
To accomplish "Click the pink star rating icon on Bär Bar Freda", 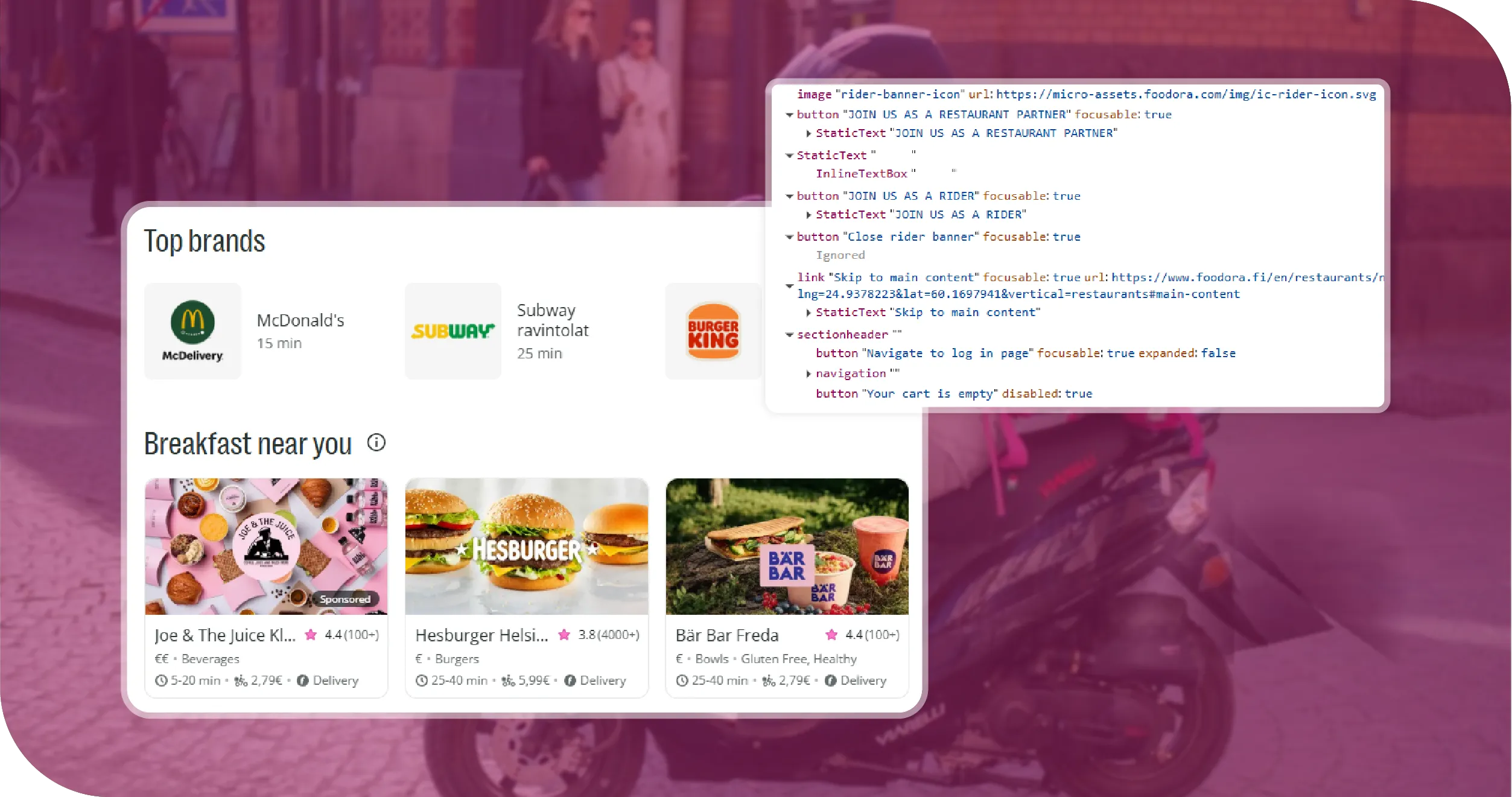I will pos(831,635).
